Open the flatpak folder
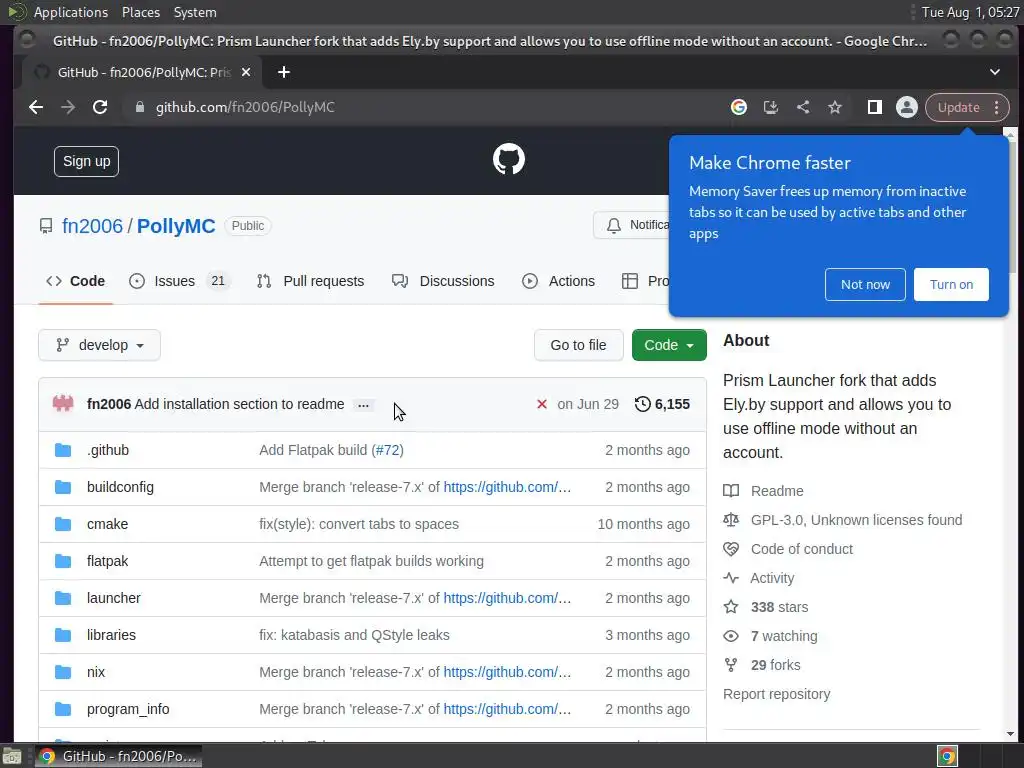The width and height of the screenshot is (1024, 768). pos(107,561)
